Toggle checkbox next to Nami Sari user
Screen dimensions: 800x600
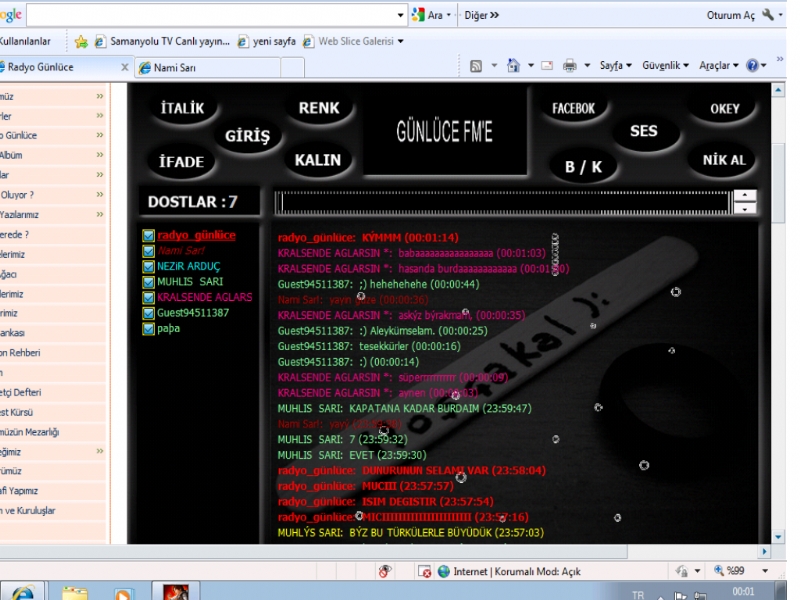click(x=148, y=251)
